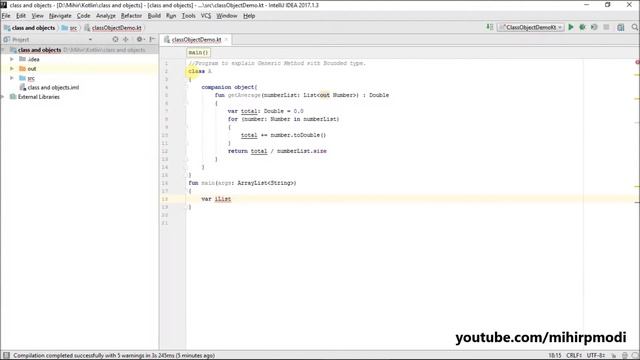640x360 pixels.
Task: Open the Hector inspections icon
Action: (625, 356)
